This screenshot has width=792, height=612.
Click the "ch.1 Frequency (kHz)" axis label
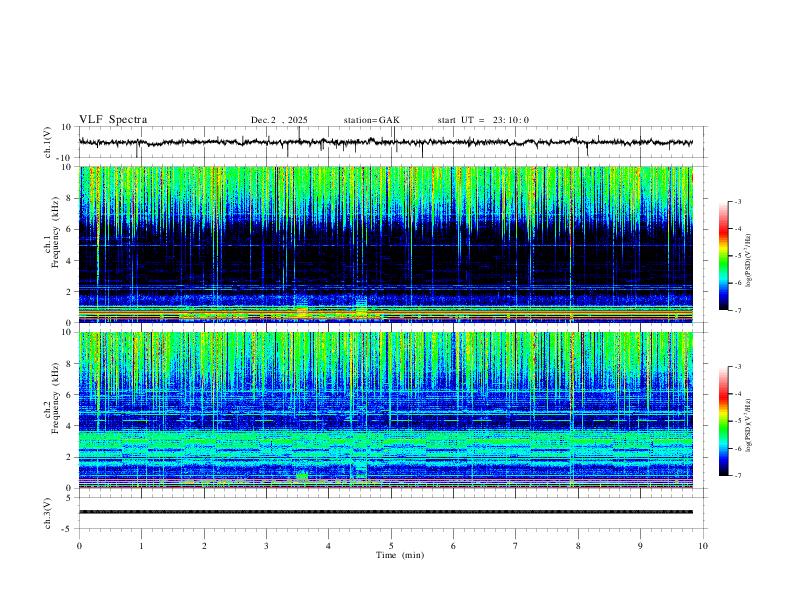click(52, 232)
